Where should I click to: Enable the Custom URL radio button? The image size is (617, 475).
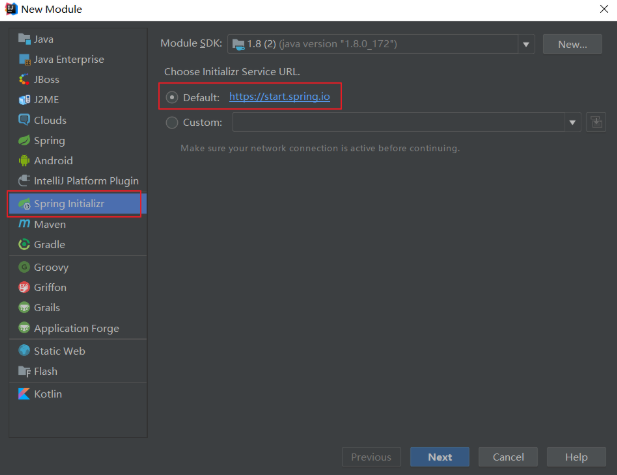(172, 122)
